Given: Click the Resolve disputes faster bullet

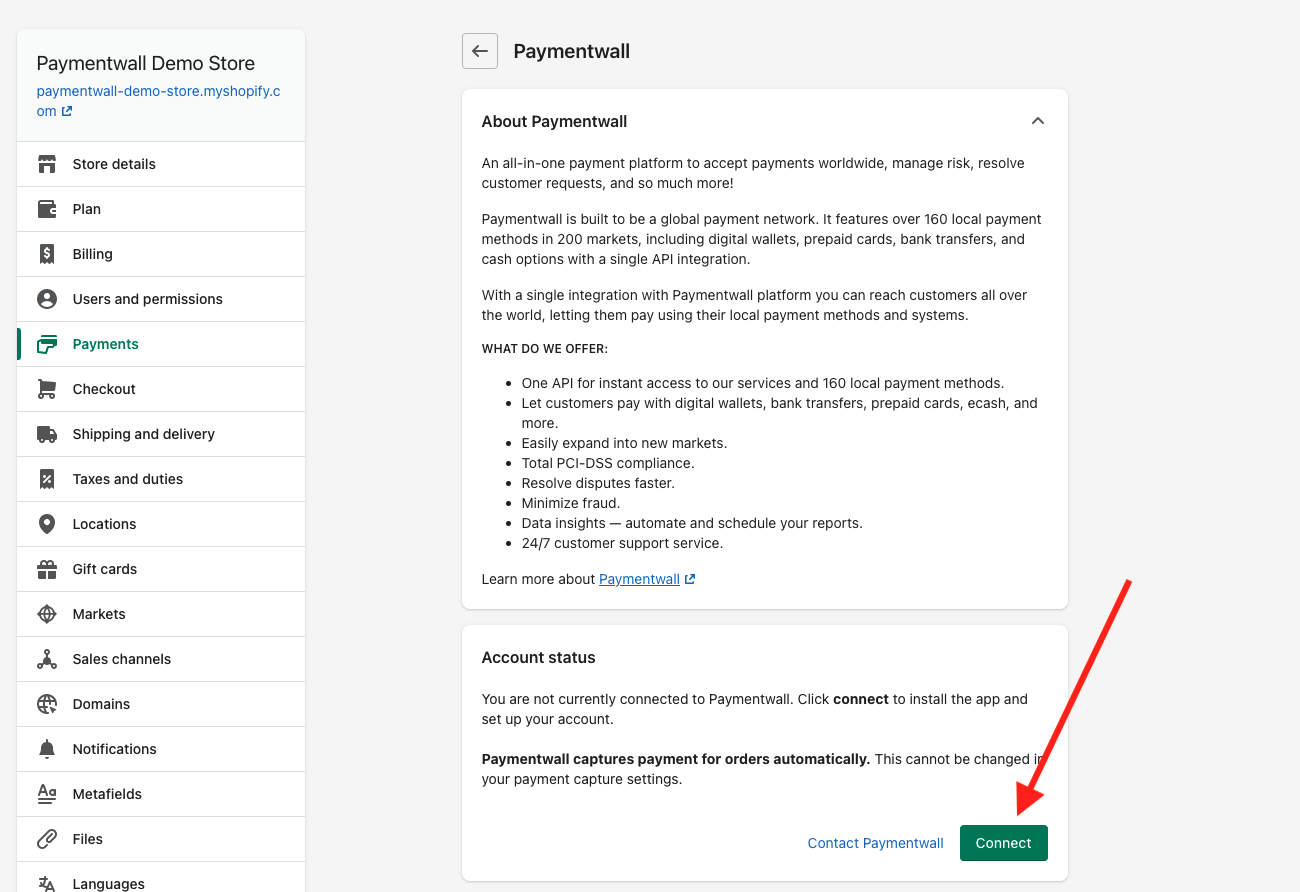Looking at the screenshot, I should click(598, 483).
